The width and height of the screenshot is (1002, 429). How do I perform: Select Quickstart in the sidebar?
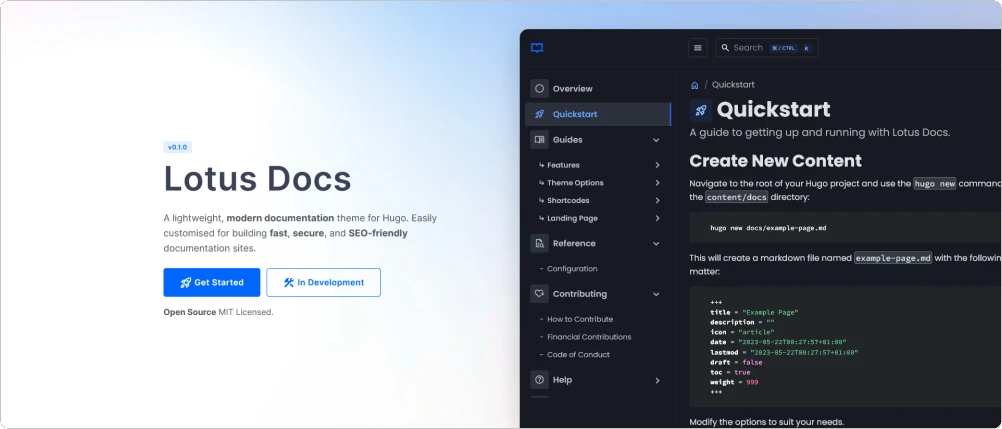(597, 114)
